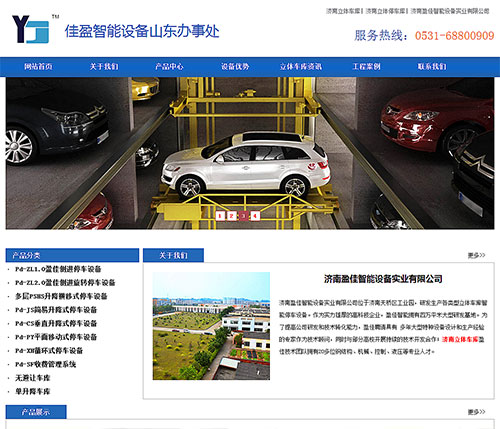Open the company aerial photo thumbnail
Viewport: 500px width, 429px height.
211,326
